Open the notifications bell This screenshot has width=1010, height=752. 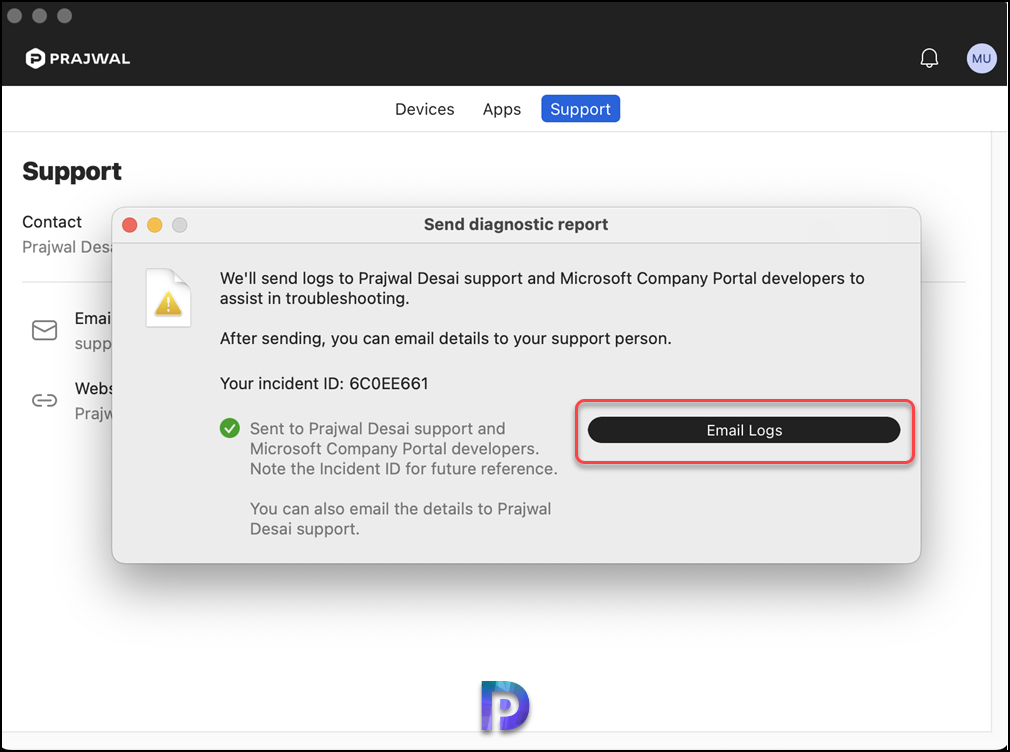[x=929, y=59]
